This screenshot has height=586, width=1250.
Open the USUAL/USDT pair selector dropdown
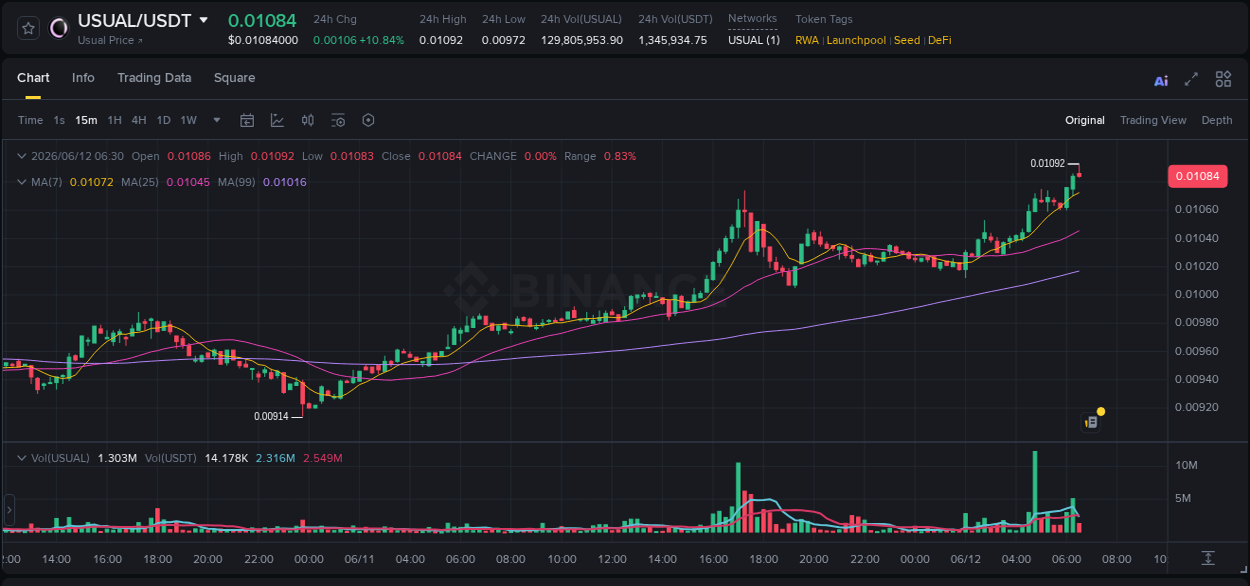(x=204, y=20)
